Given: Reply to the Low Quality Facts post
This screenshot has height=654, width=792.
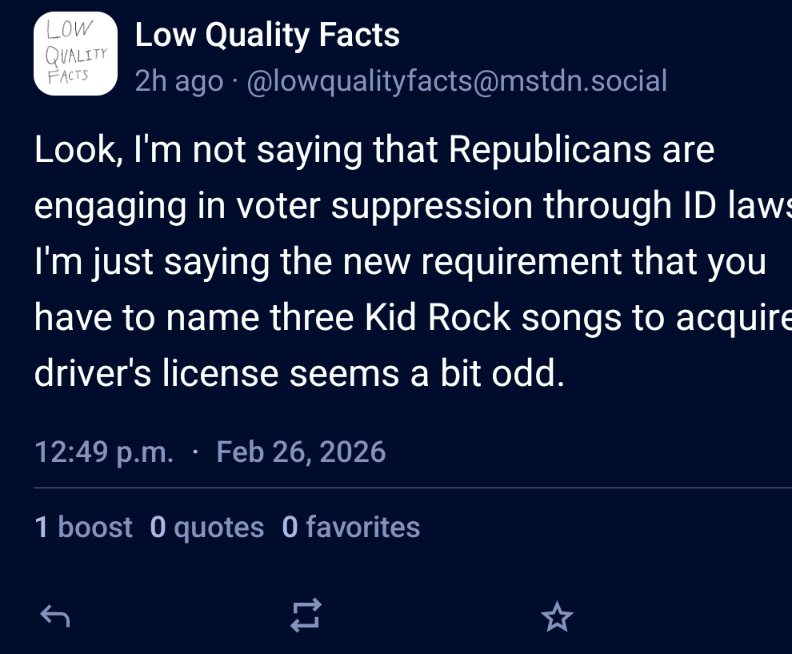Looking at the screenshot, I should (x=54, y=617).
